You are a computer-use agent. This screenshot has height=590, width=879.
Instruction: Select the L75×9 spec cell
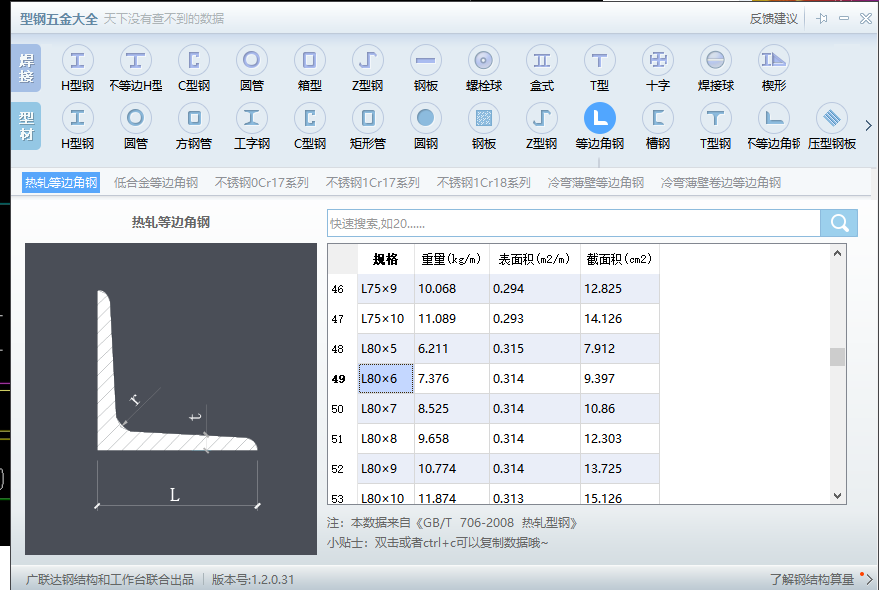coord(386,289)
